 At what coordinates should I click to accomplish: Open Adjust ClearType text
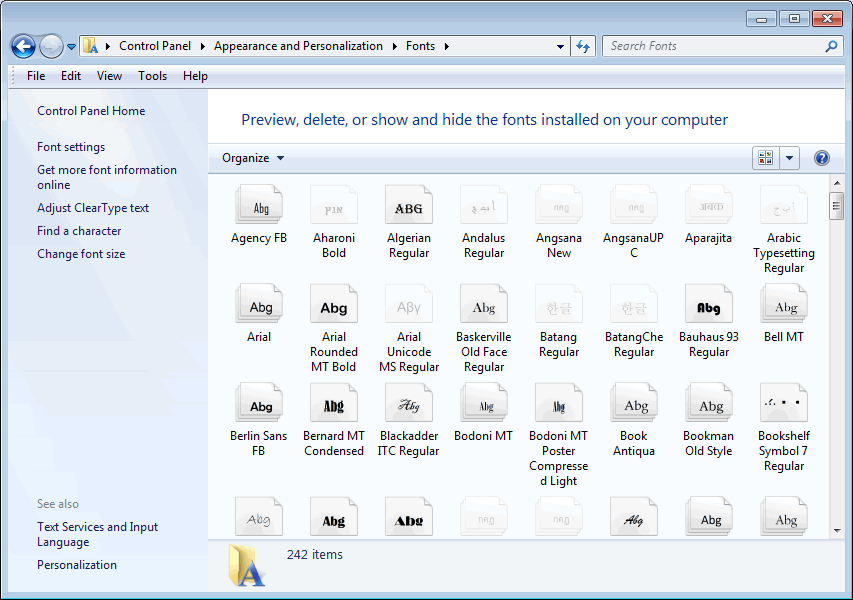(x=93, y=208)
